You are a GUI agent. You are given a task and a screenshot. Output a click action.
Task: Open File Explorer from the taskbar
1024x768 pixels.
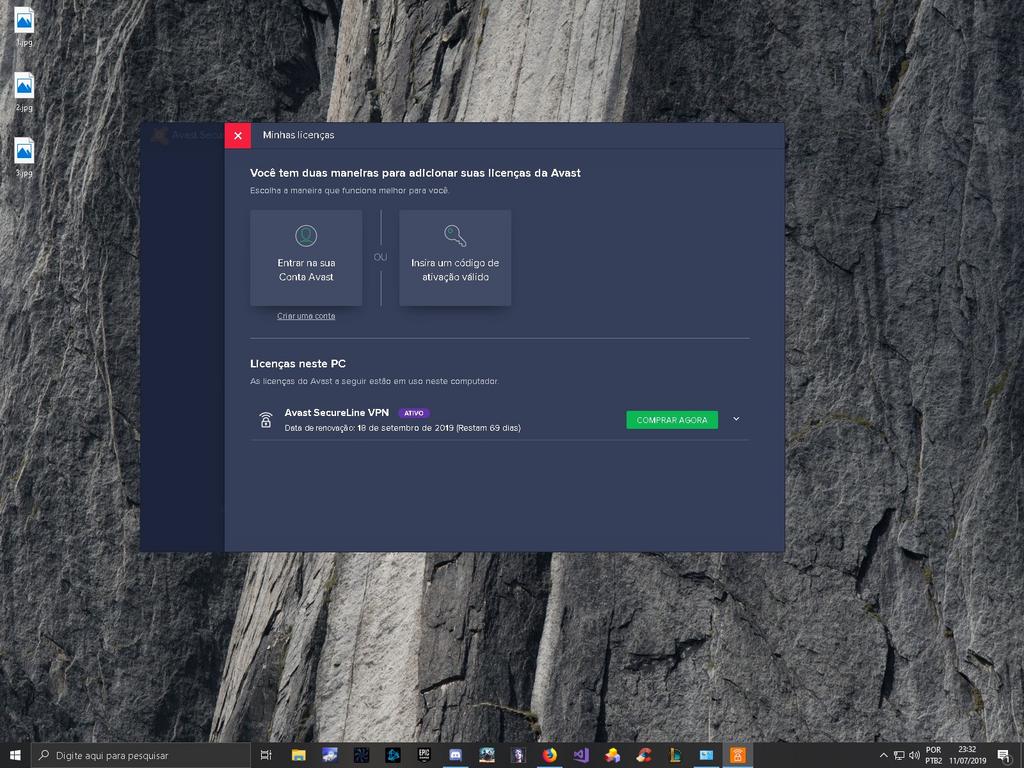pyautogui.click(x=298, y=755)
